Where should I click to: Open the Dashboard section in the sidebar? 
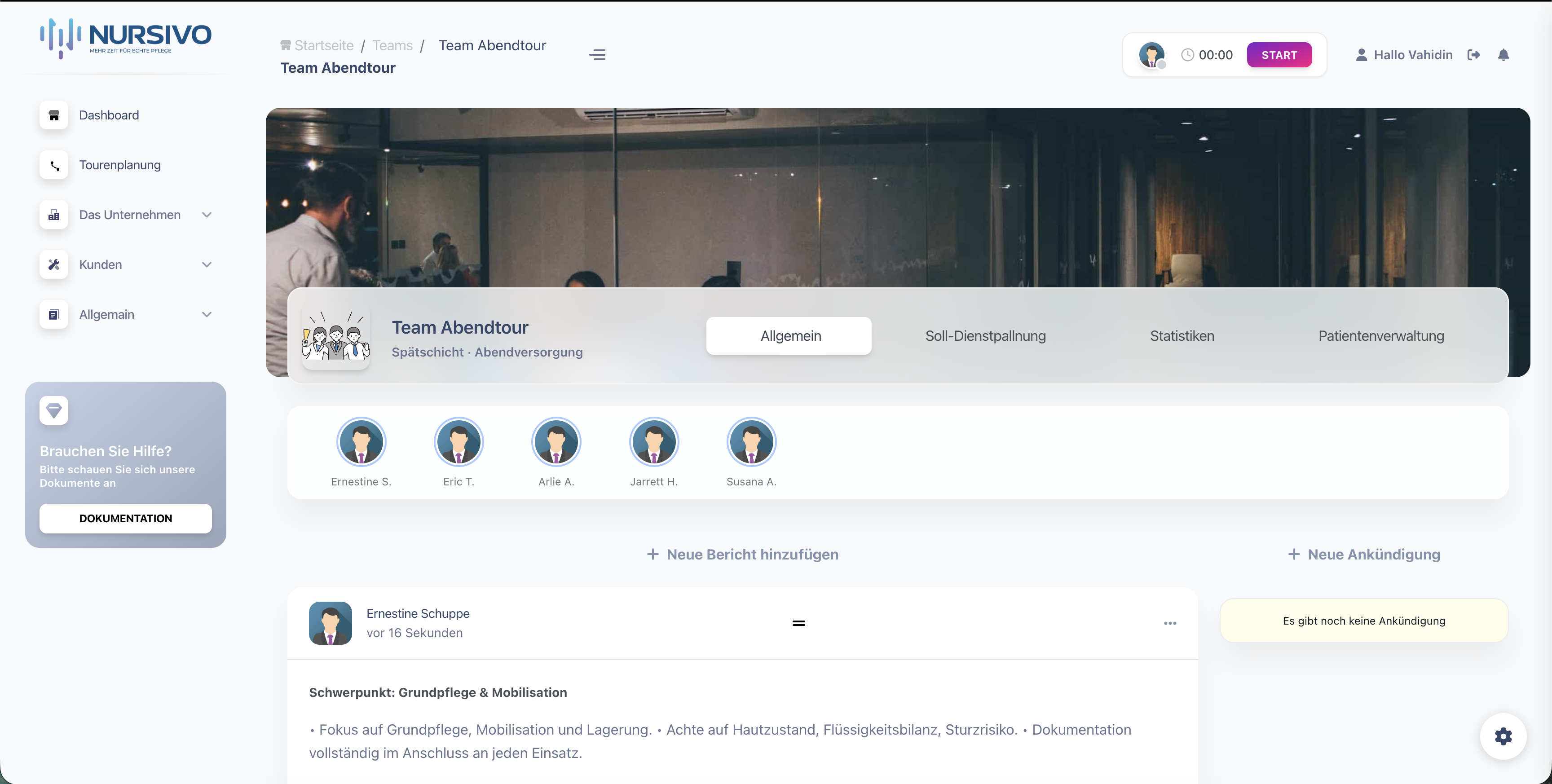click(108, 115)
